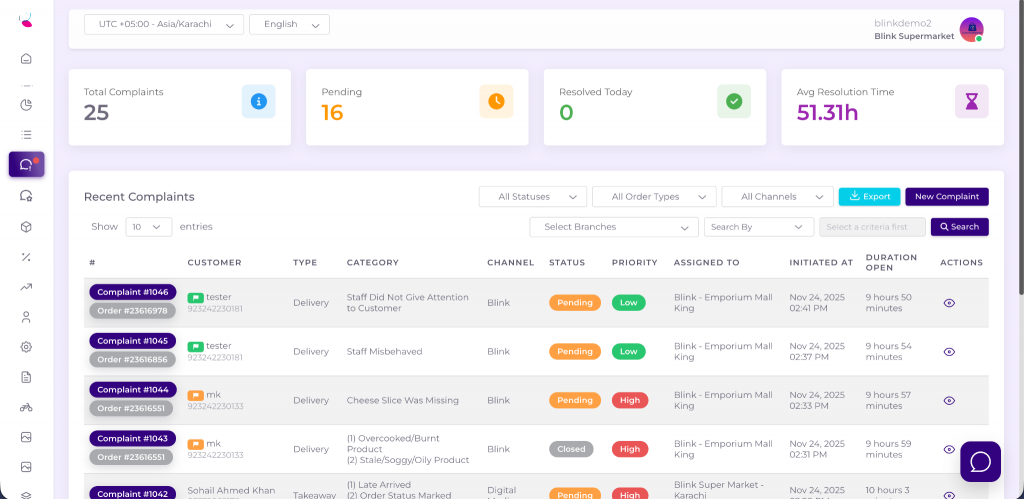Image resolution: width=1024 pixels, height=499 pixels.
Task: Click the New Complaint button
Action: (x=946, y=197)
